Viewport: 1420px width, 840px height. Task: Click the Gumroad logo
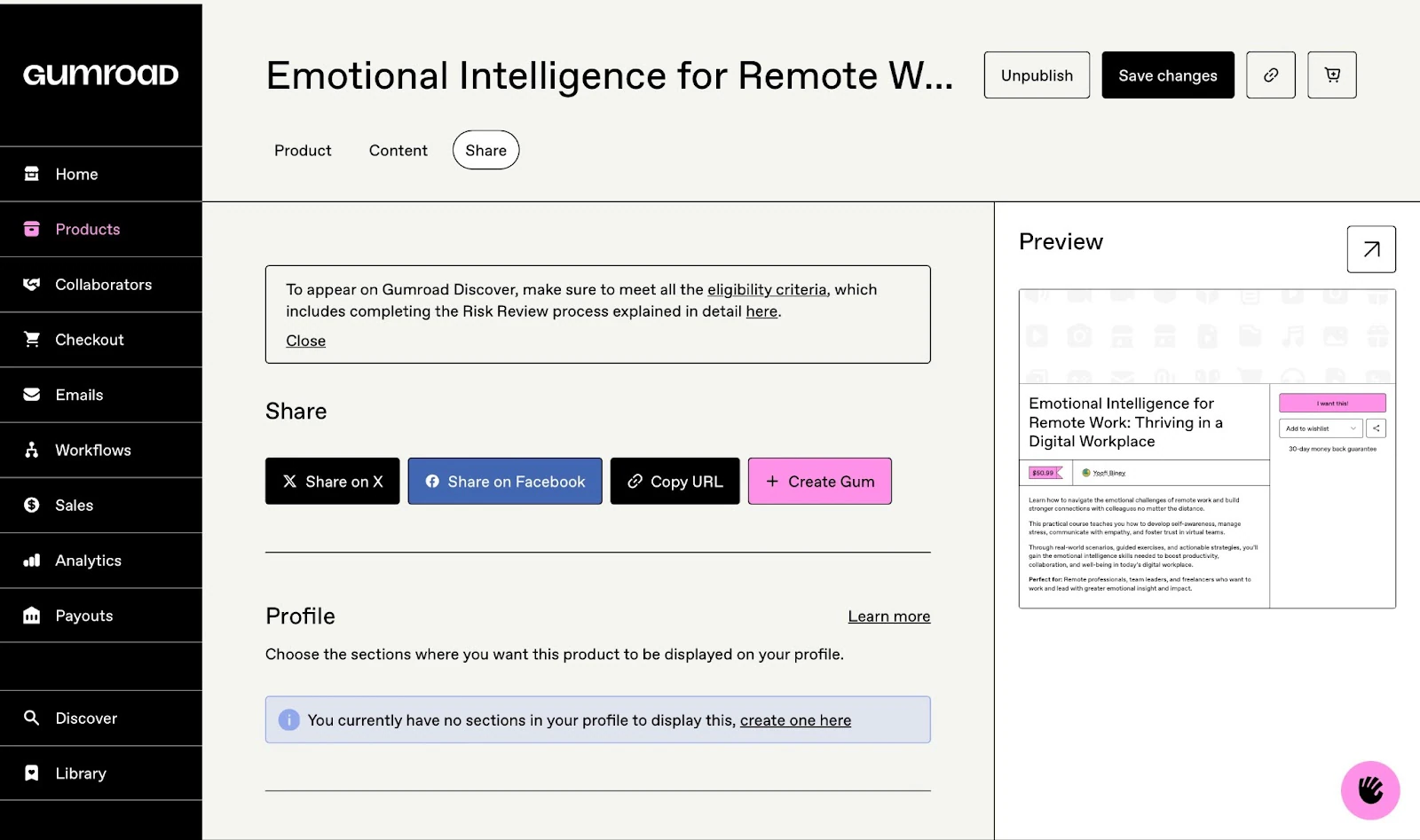click(x=100, y=75)
